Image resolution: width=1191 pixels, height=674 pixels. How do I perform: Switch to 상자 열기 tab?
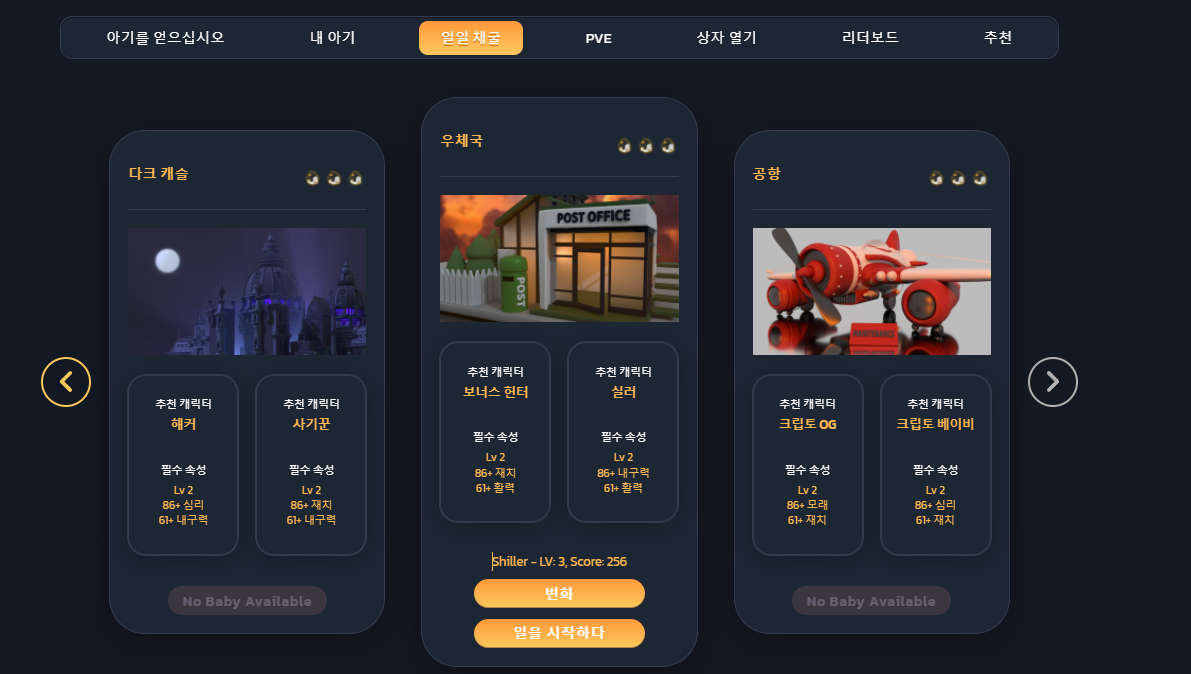point(726,37)
